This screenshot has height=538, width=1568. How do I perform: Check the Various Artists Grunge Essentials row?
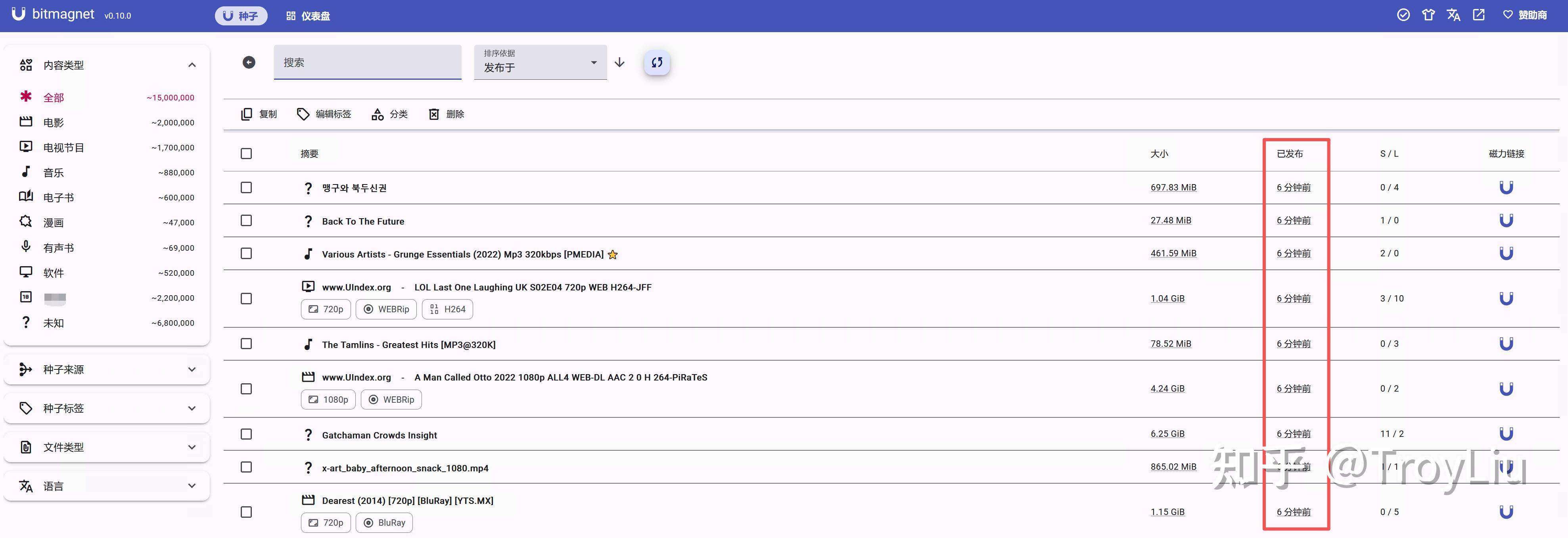(x=246, y=254)
